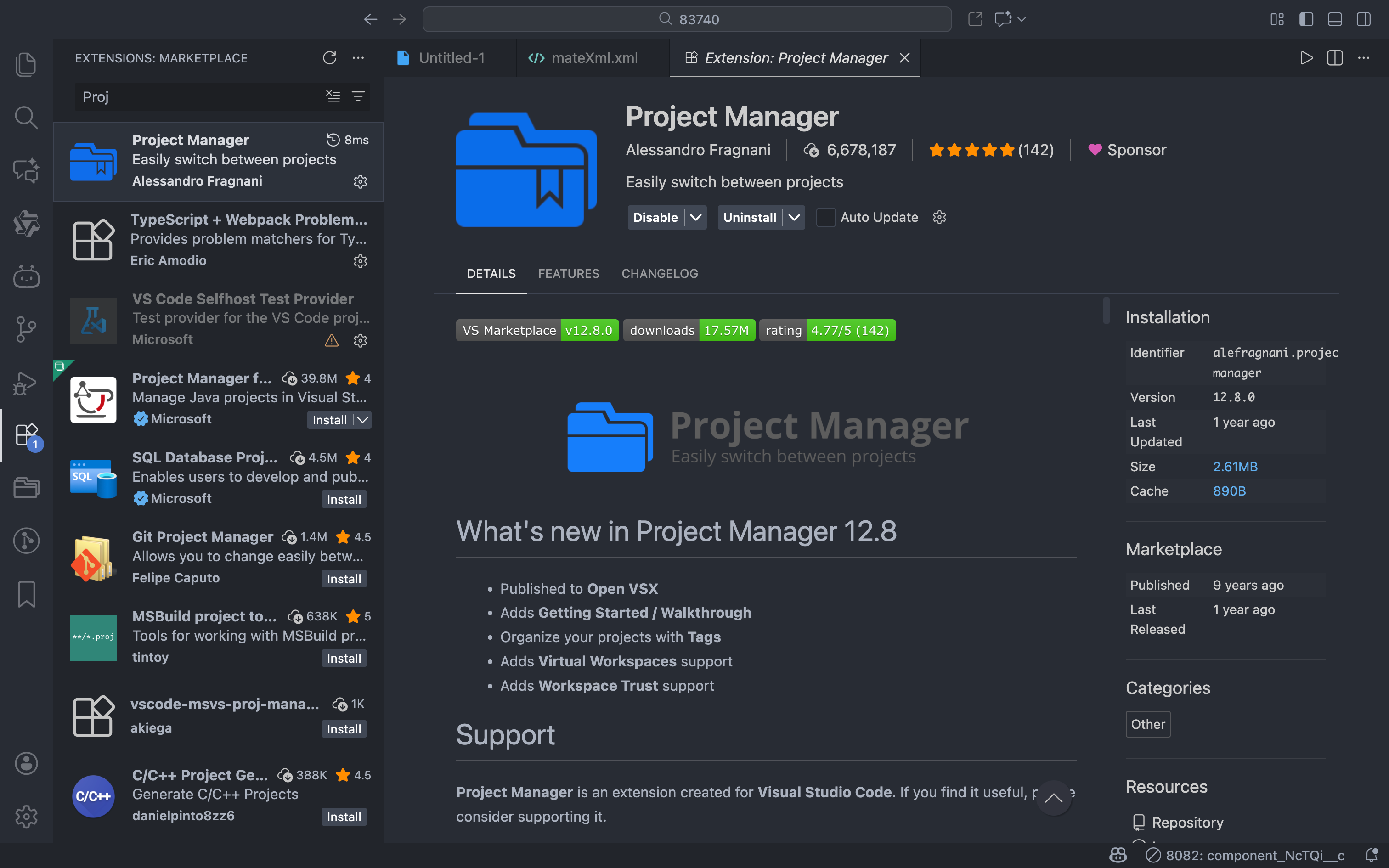This screenshot has height=868, width=1389.
Task: Switch to the FEATURES tab
Action: click(568, 273)
